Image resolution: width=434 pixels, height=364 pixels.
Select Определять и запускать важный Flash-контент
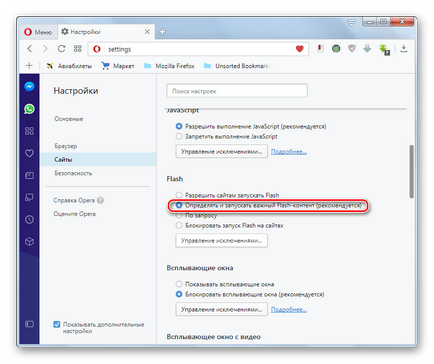pos(179,205)
